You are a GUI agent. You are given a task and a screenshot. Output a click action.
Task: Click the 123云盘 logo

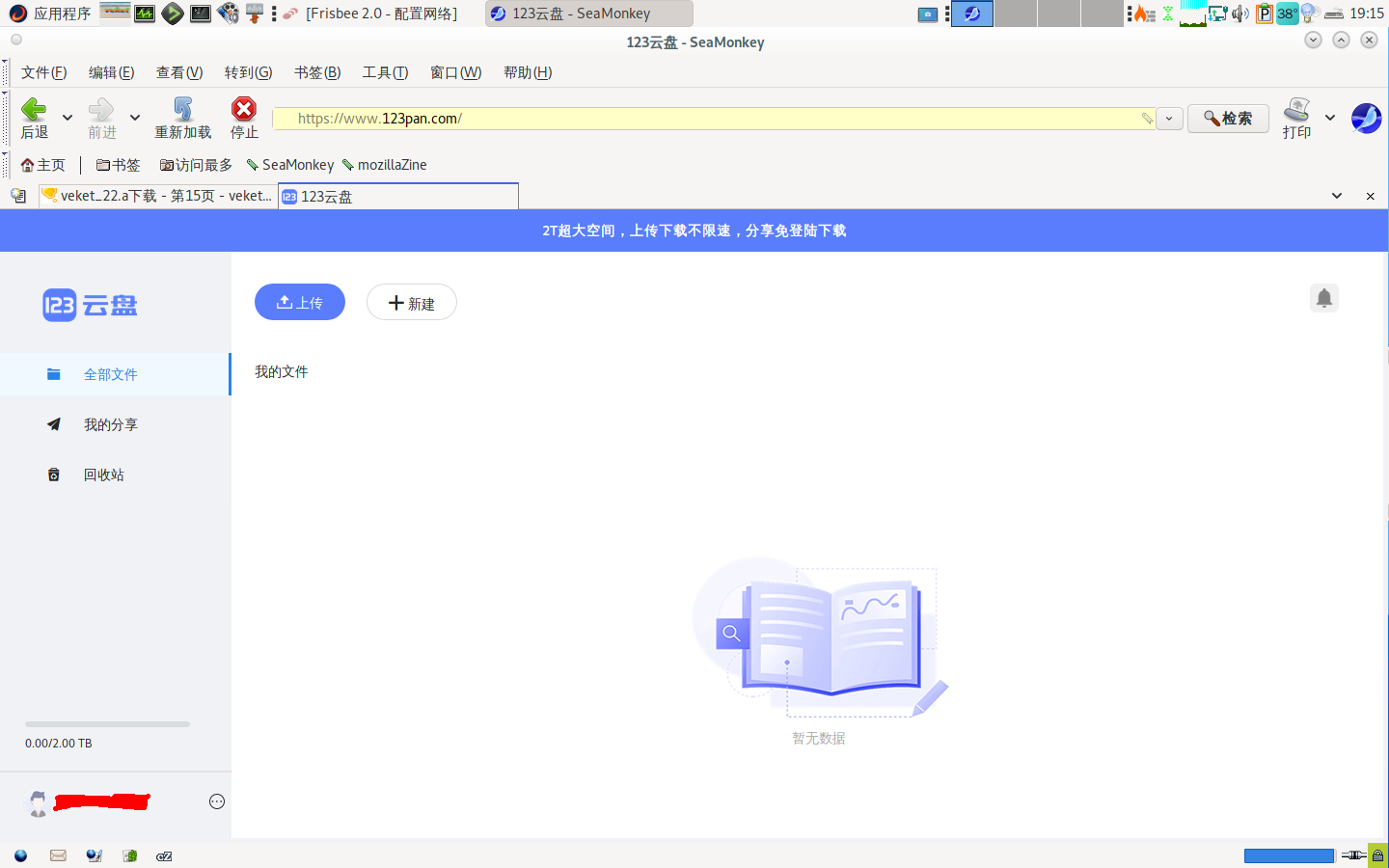(x=90, y=306)
